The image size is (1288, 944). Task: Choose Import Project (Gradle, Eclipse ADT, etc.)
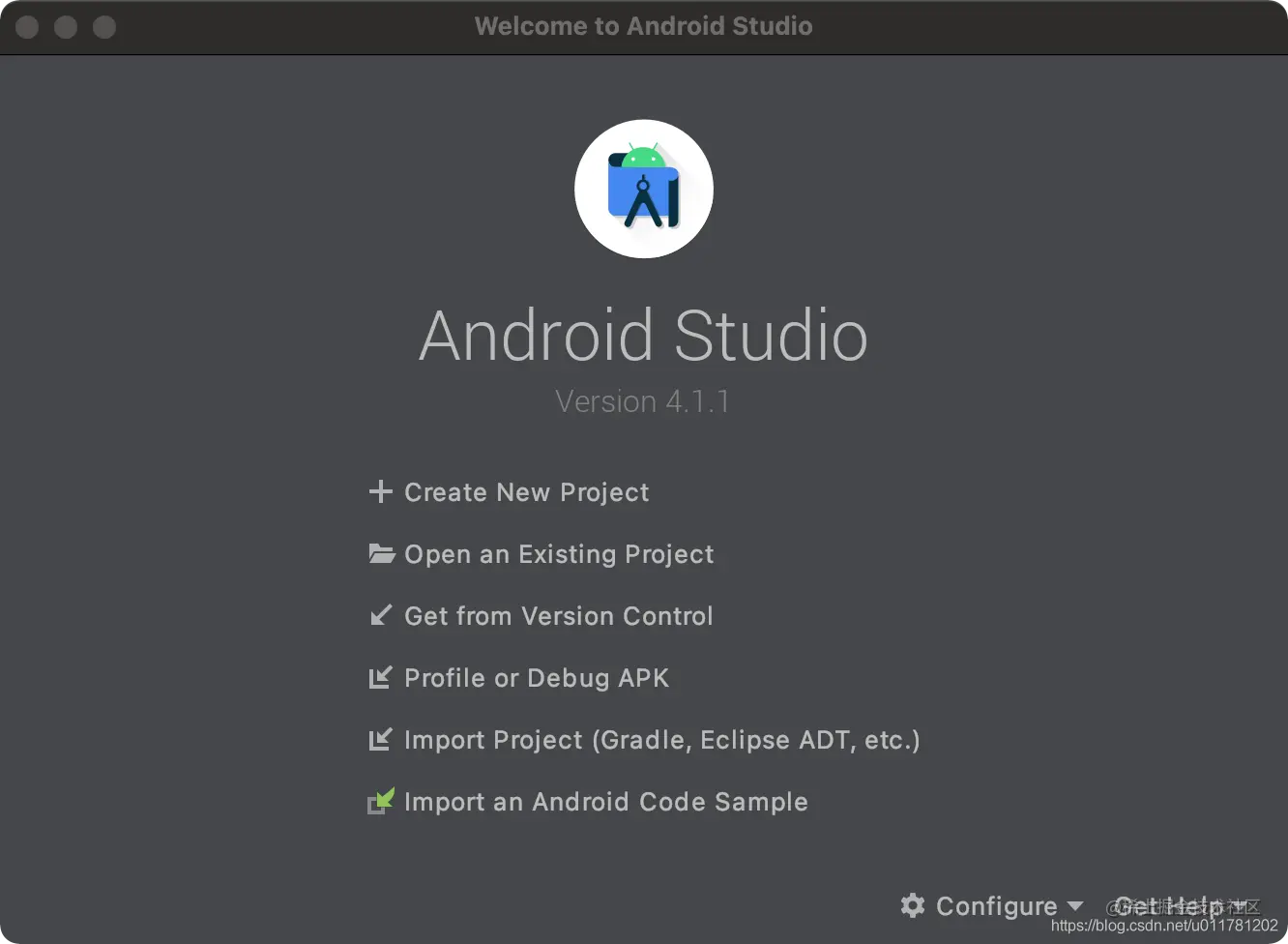pos(662,740)
